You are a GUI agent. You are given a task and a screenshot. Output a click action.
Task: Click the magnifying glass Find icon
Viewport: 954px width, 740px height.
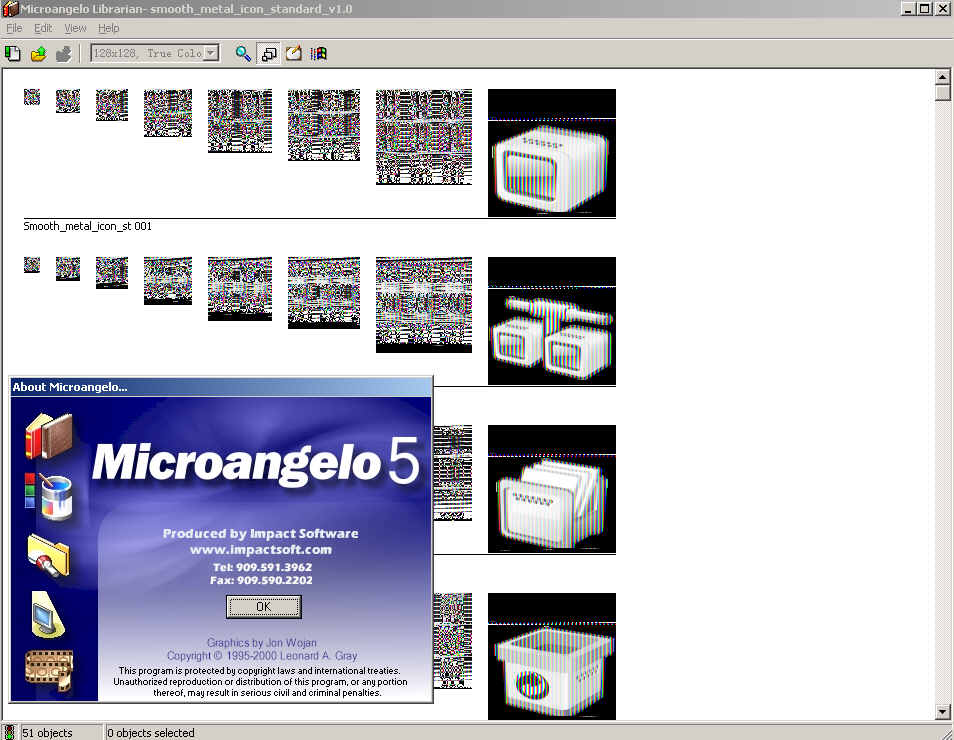pyautogui.click(x=243, y=54)
